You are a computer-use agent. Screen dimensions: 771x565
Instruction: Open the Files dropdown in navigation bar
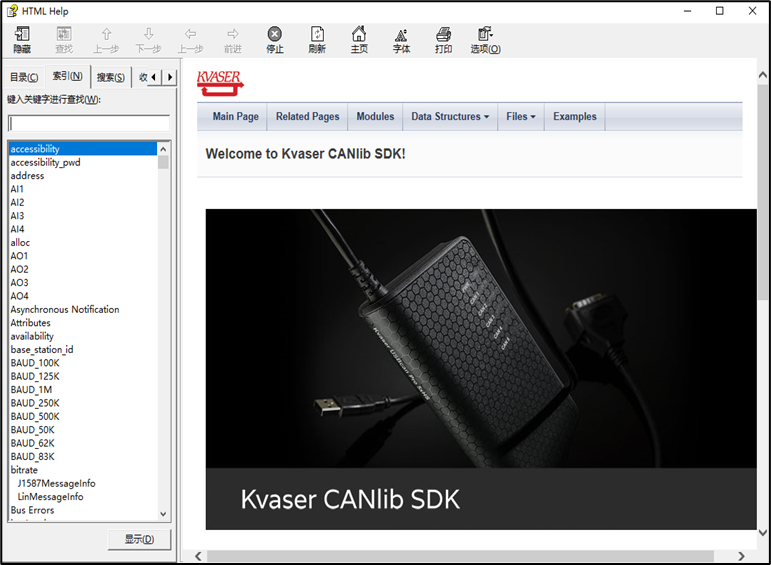point(520,117)
